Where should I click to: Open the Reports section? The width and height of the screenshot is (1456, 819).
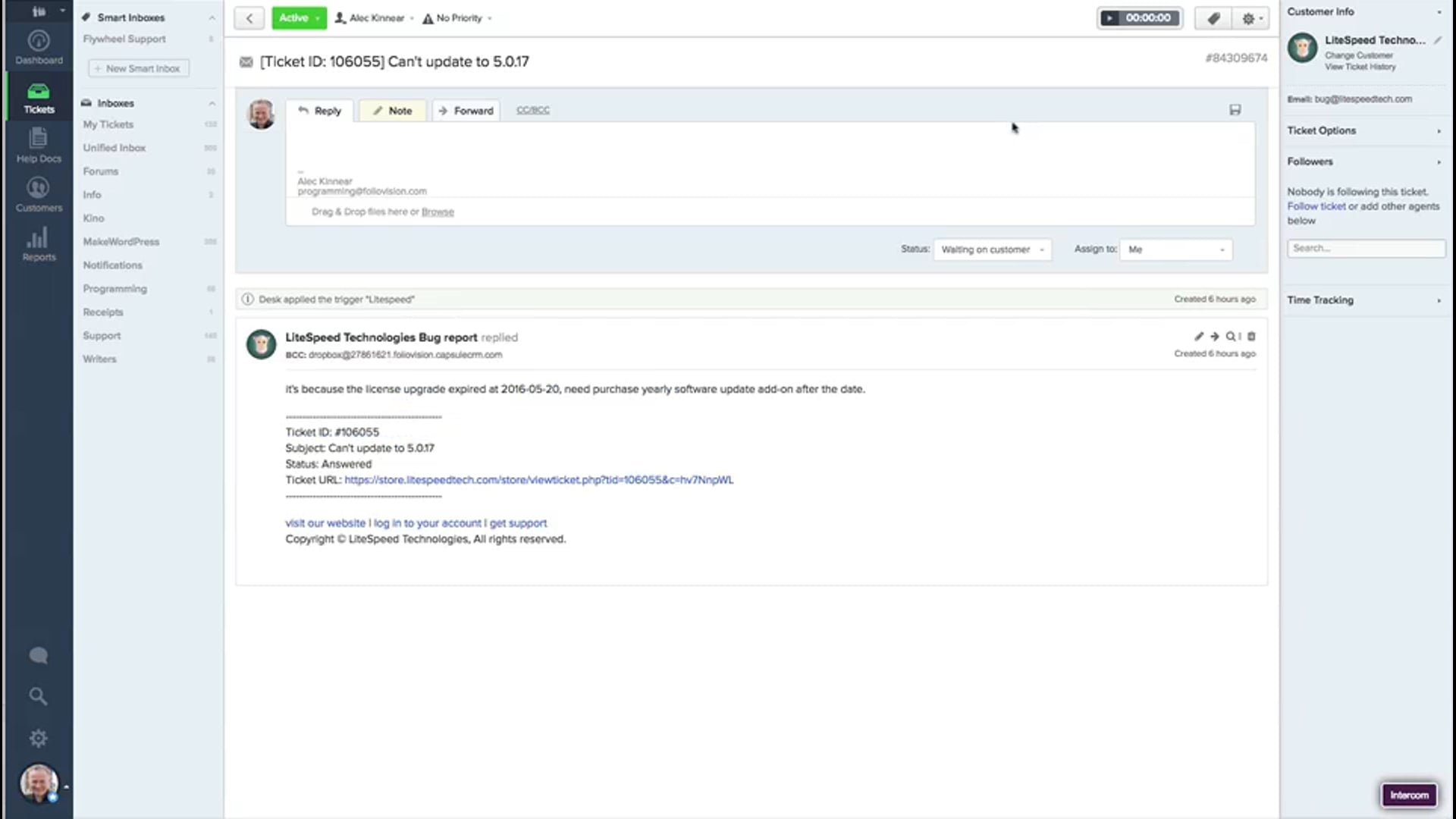pyautogui.click(x=39, y=244)
